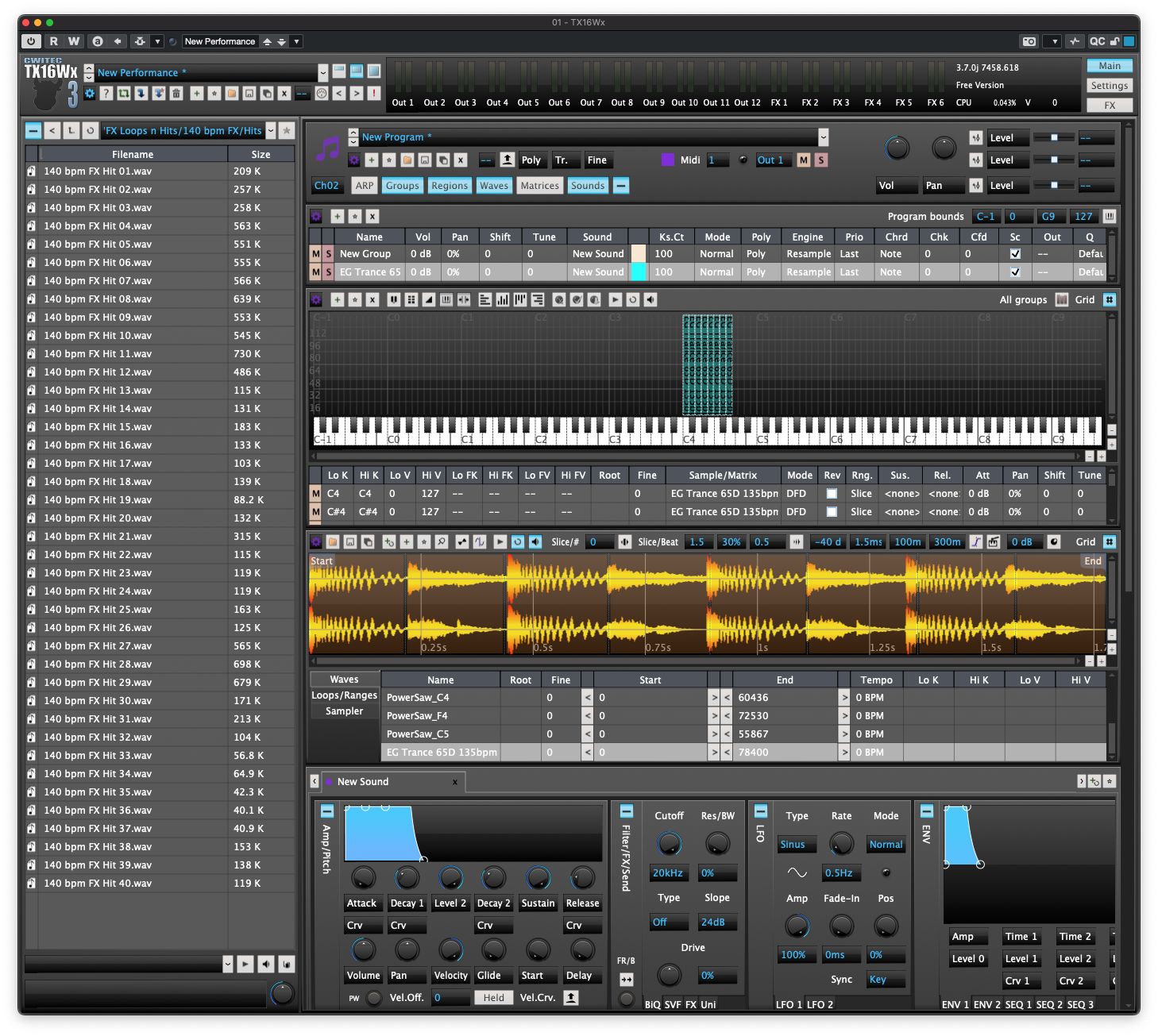Select the ENV 2 tab
This screenshot has height=1036, width=1158.
(987, 1004)
